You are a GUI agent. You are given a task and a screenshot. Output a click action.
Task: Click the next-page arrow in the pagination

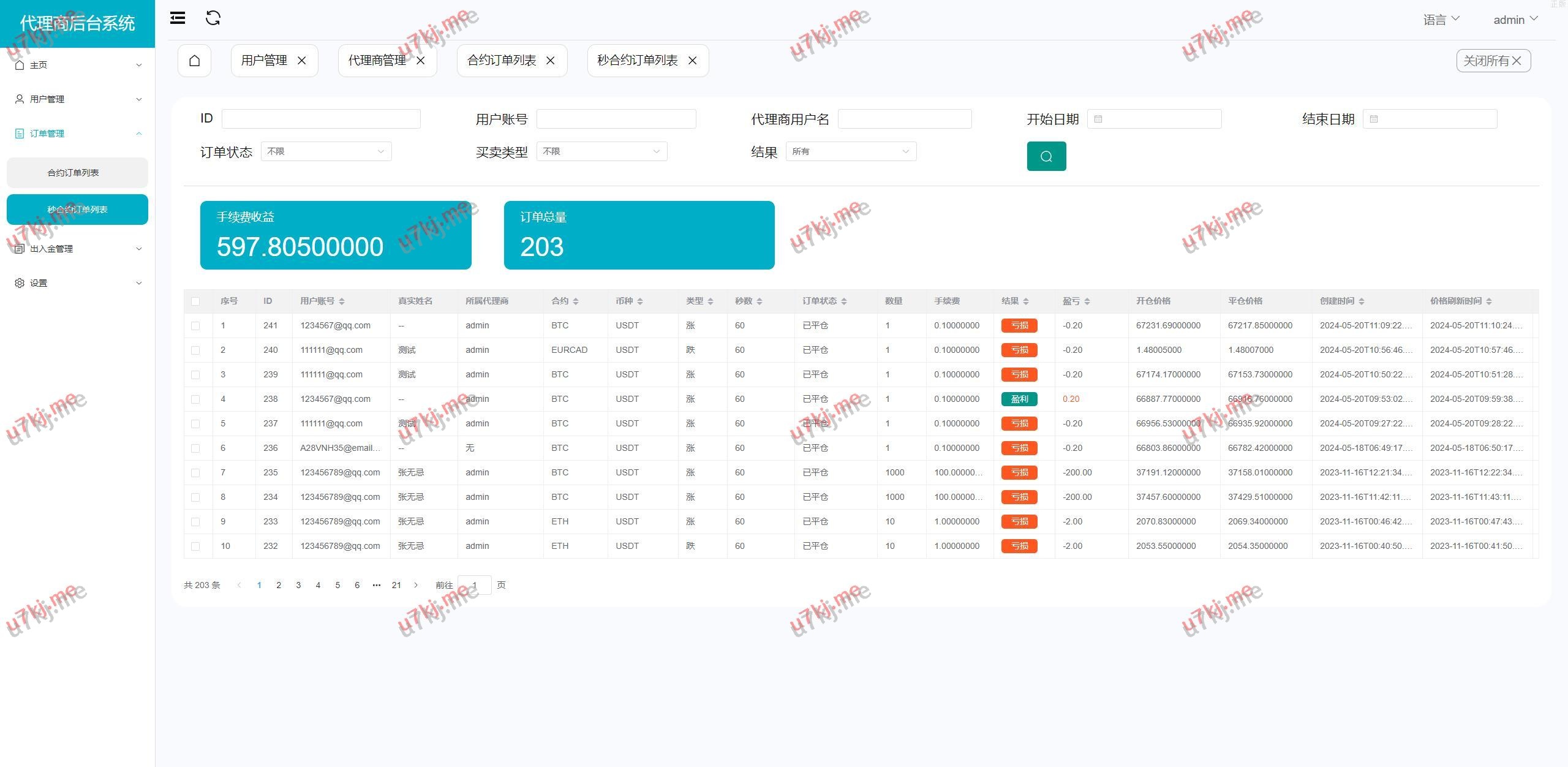tap(416, 585)
